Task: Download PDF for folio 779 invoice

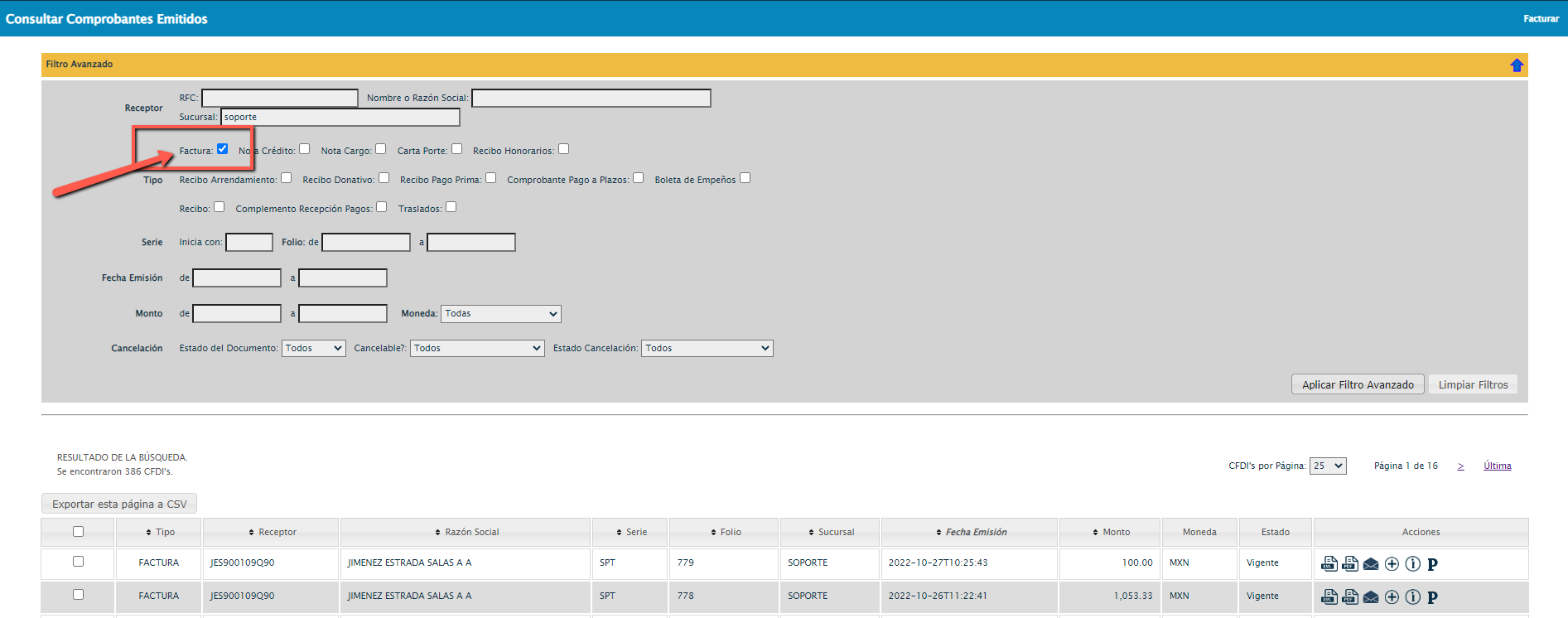Action: click(x=1350, y=564)
